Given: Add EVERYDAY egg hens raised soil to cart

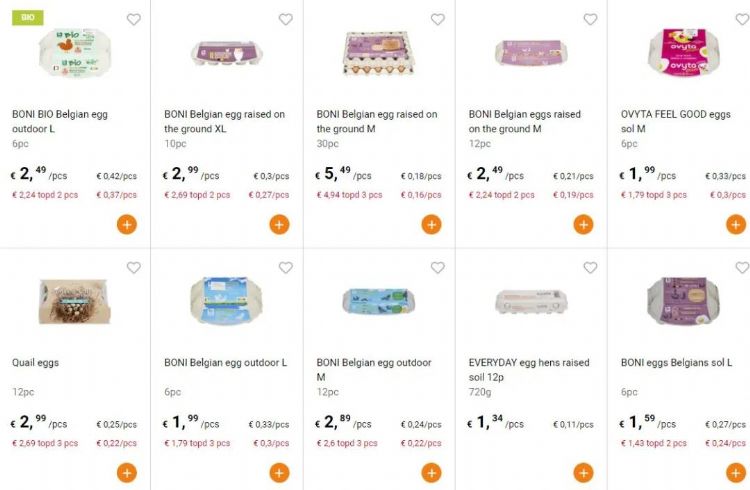Looking at the screenshot, I should coord(583,472).
